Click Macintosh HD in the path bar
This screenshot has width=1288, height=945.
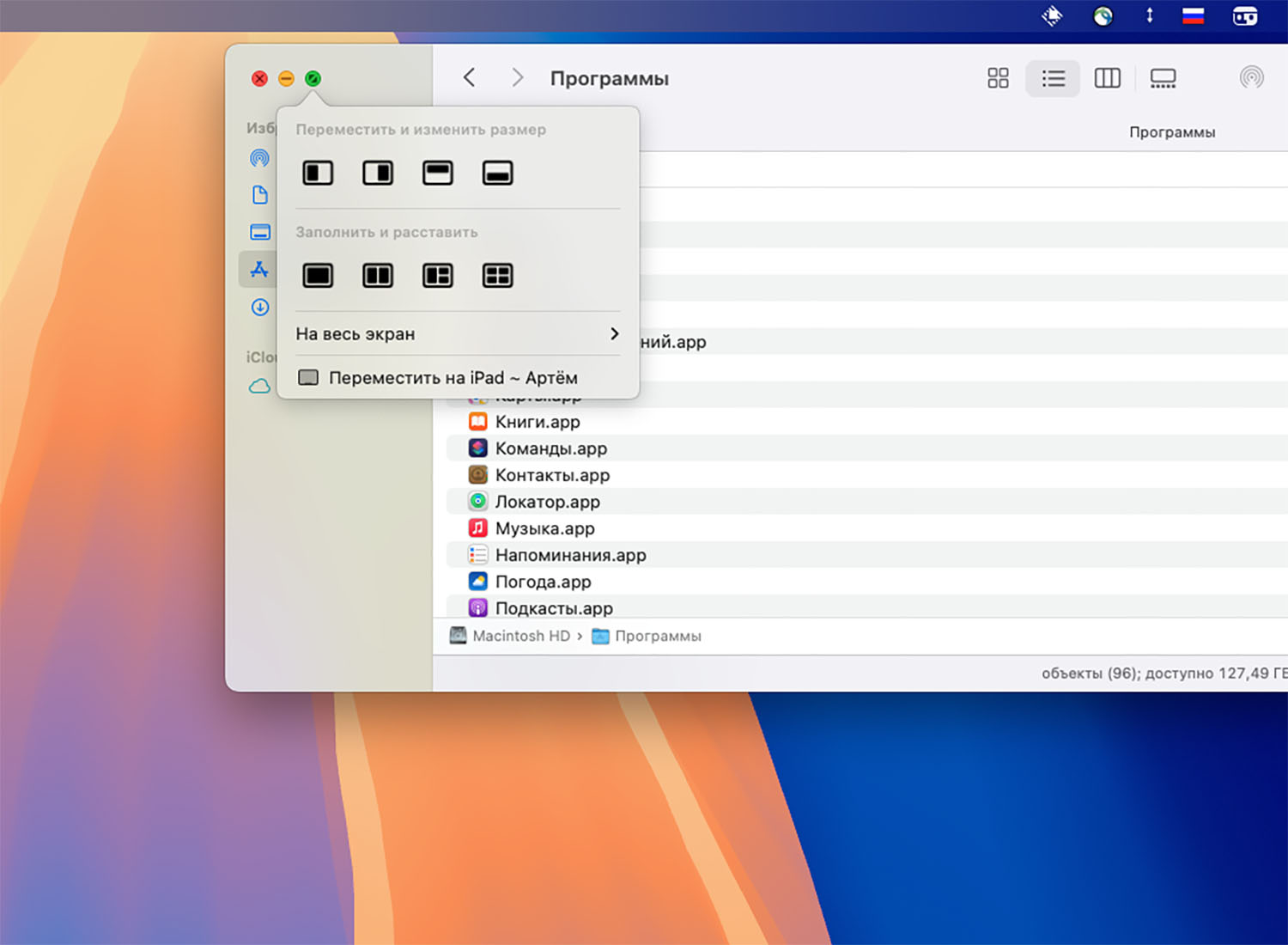(520, 637)
